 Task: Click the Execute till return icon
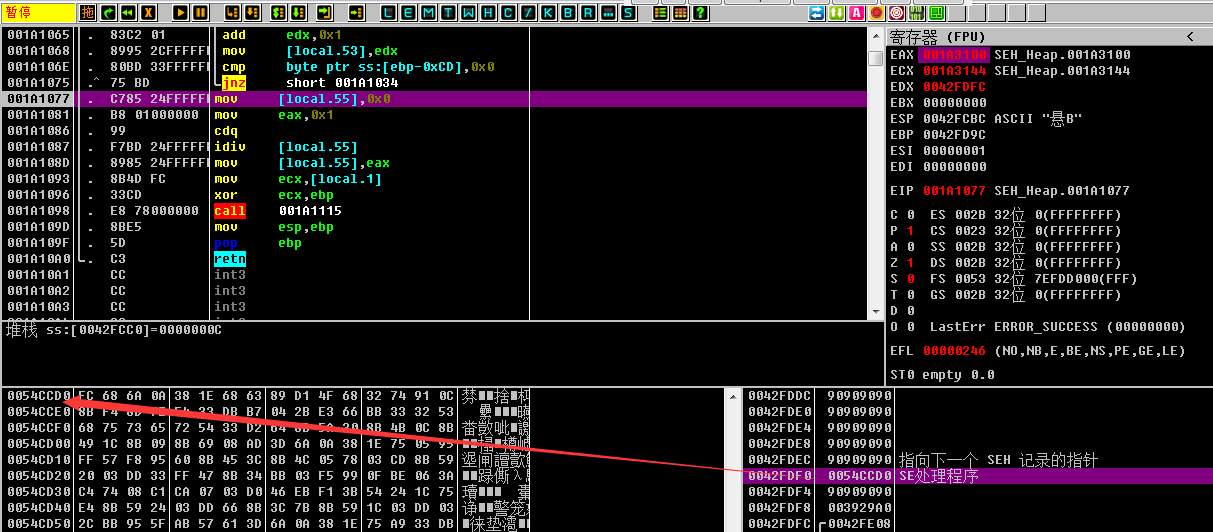tap(324, 13)
